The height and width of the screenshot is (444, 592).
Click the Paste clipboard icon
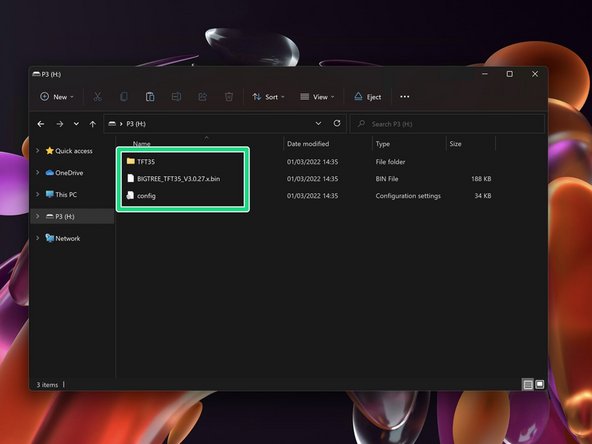coord(150,97)
